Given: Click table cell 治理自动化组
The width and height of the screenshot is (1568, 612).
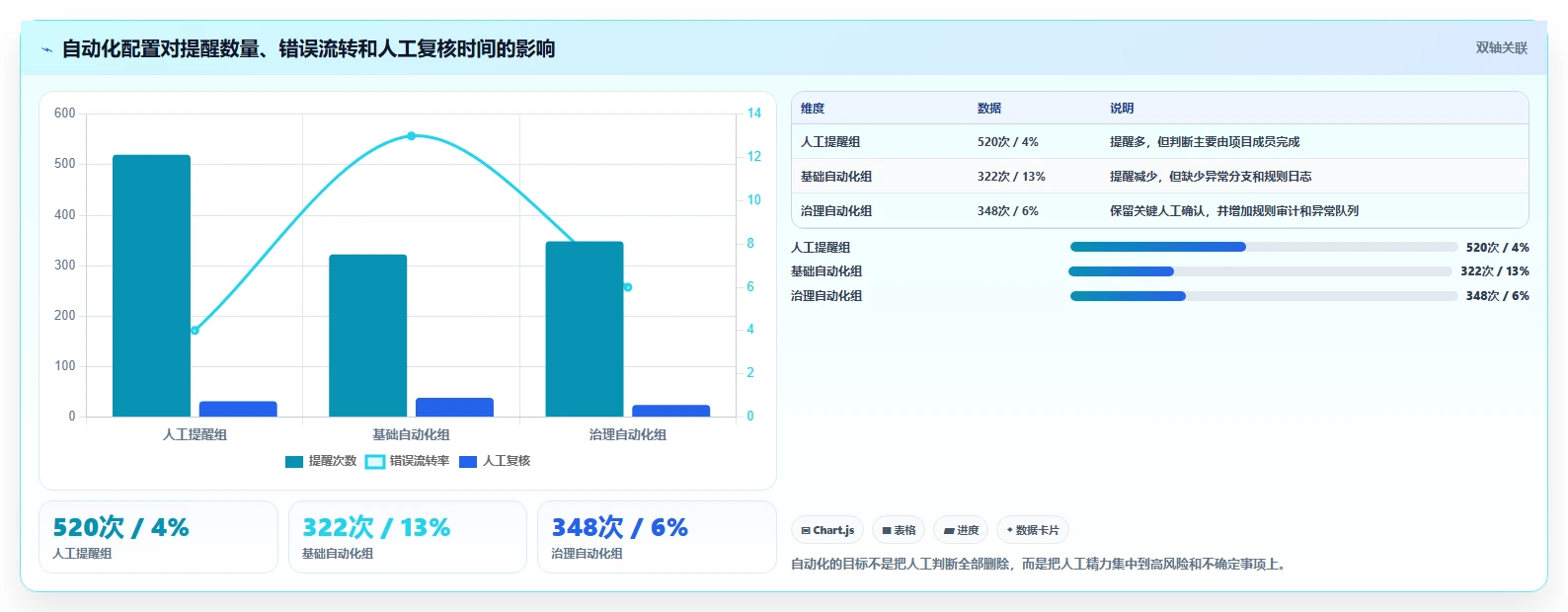Looking at the screenshot, I should coord(836,211).
